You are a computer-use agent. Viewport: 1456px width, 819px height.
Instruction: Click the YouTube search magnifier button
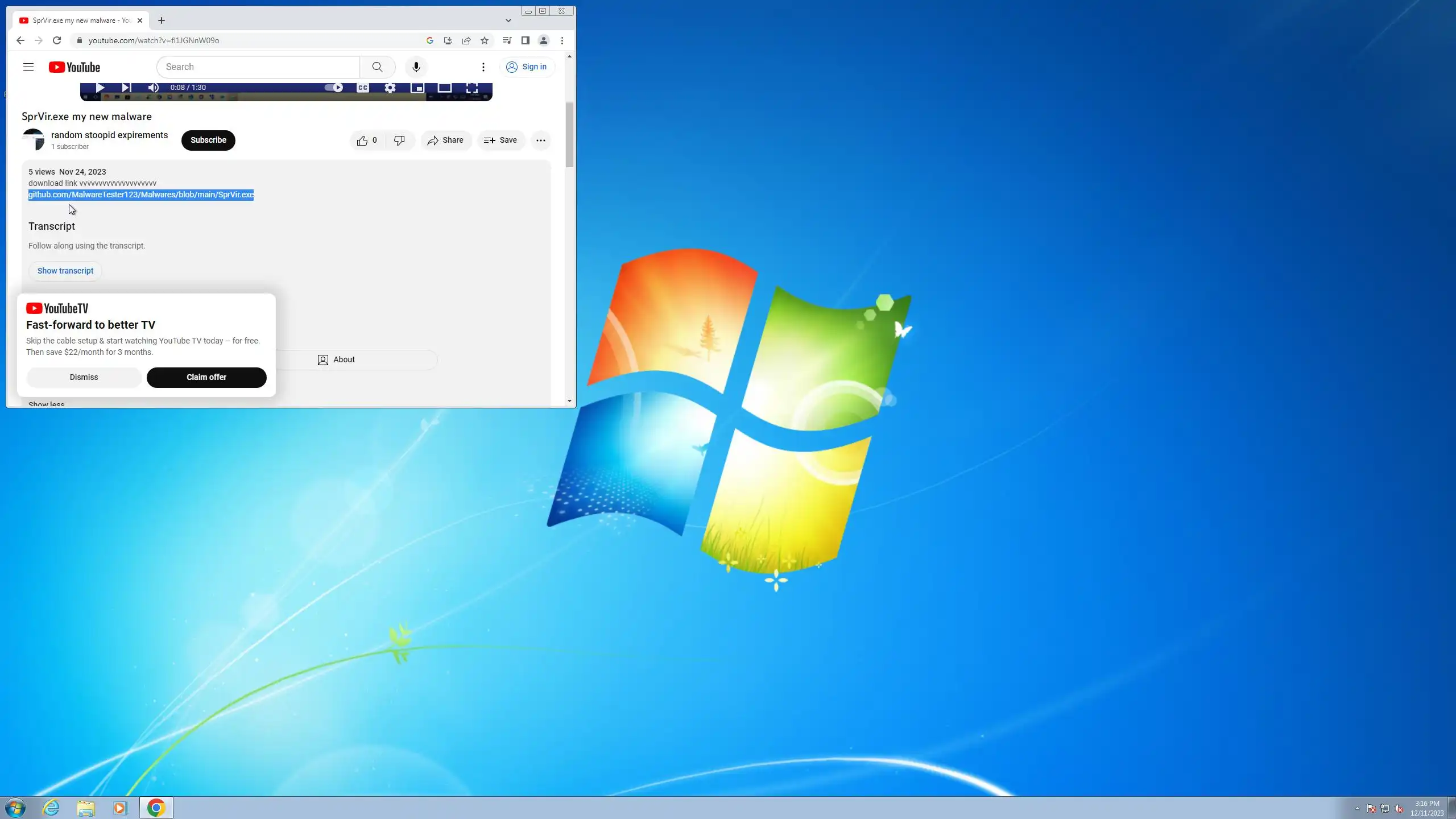377,67
